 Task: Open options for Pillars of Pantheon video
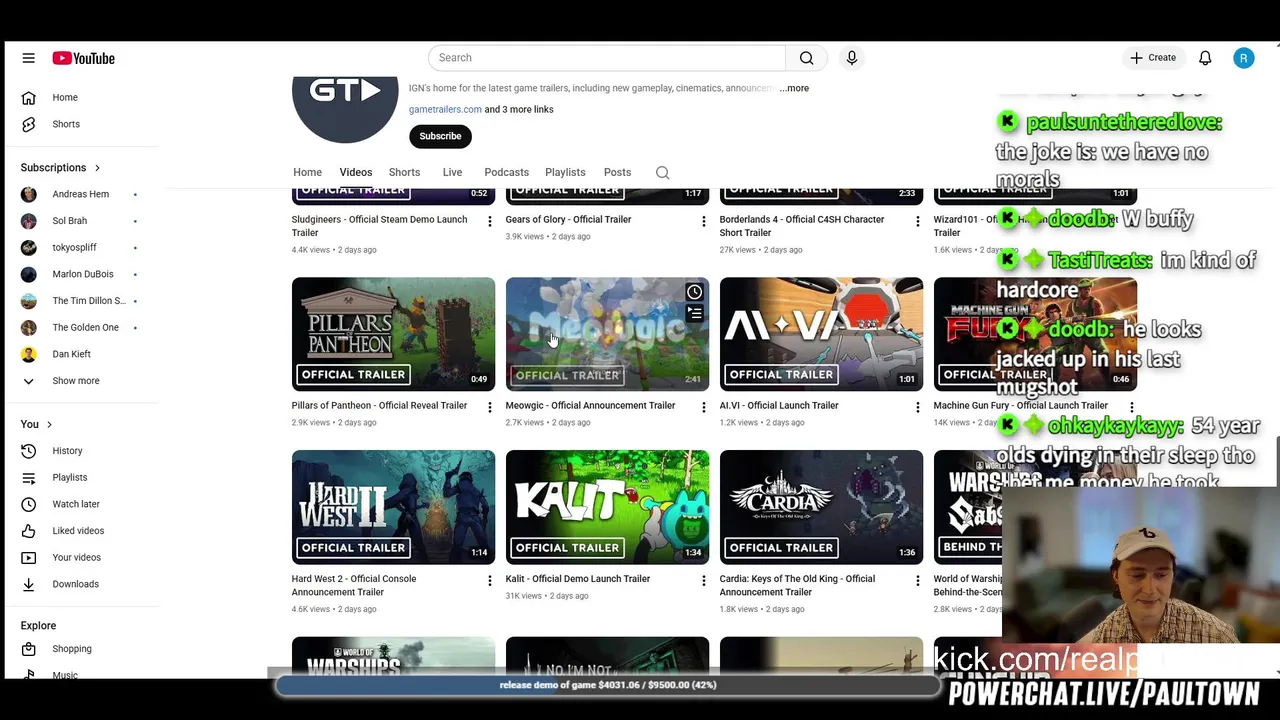489,407
